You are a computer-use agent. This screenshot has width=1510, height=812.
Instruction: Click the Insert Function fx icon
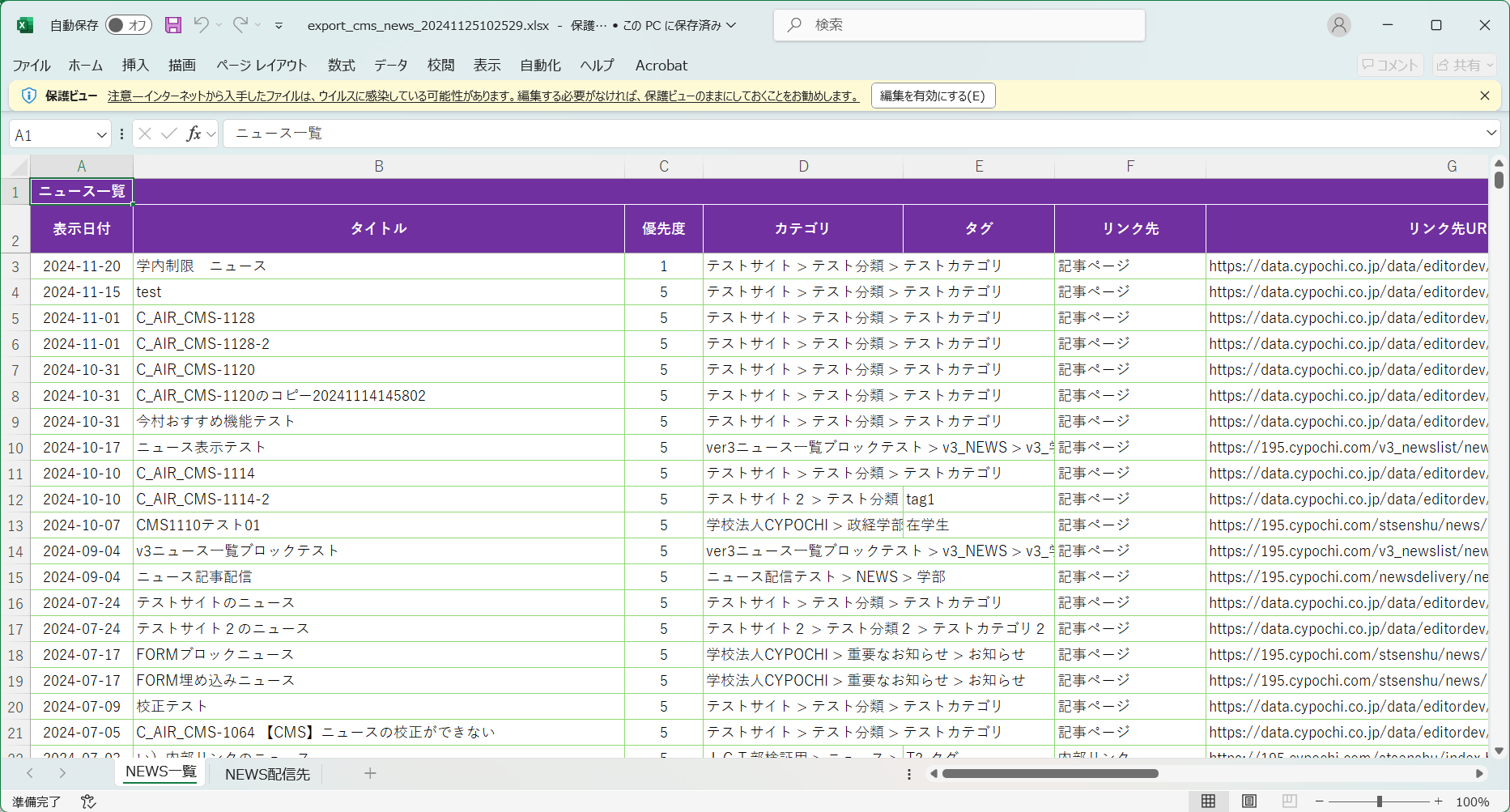(194, 134)
